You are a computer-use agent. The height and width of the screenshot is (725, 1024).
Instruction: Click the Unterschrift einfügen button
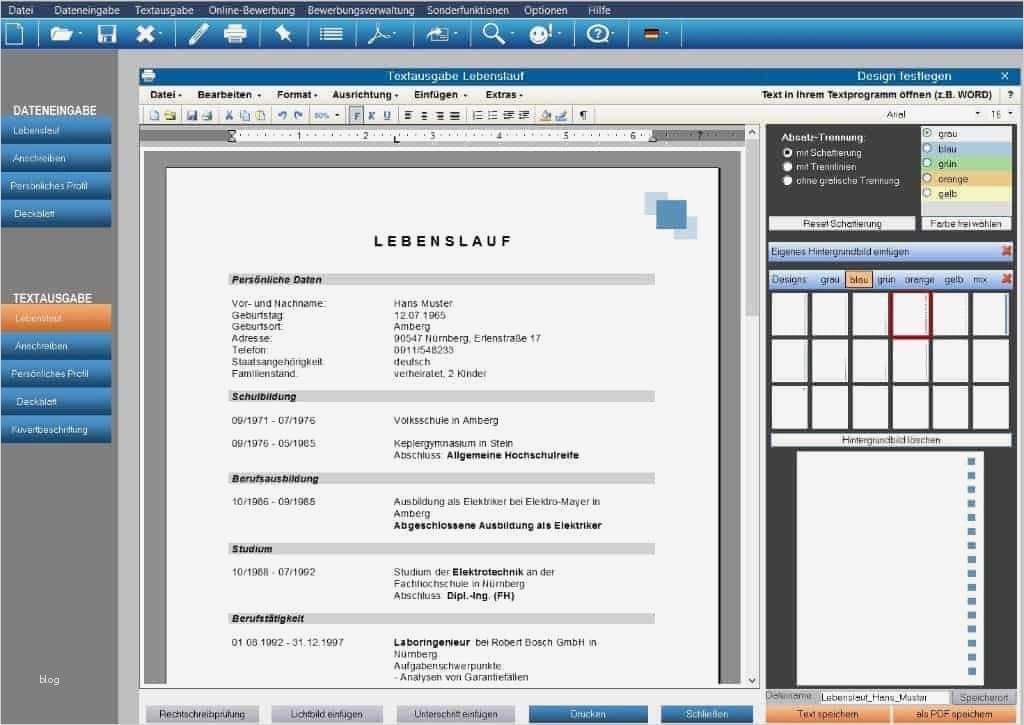tap(455, 714)
